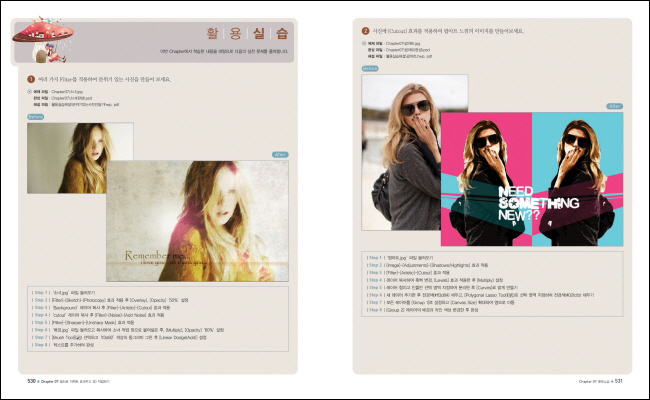Click page number 531 in footer
This screenshot has height=400, width=650.
coord(618,381)
